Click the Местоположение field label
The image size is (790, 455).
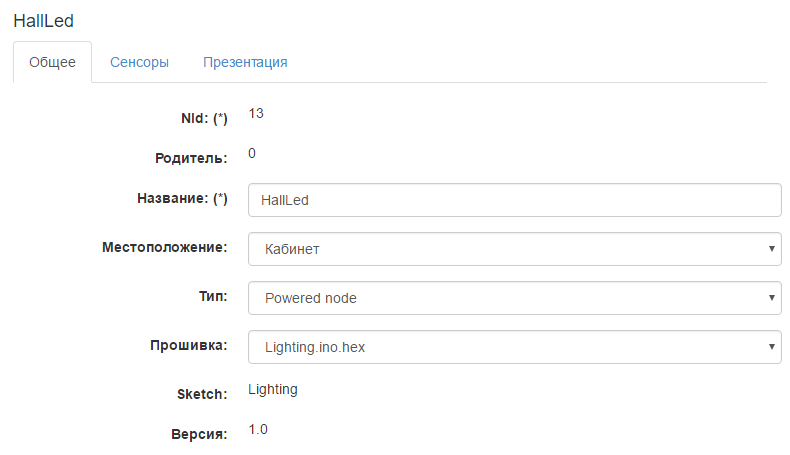point(165,247)
